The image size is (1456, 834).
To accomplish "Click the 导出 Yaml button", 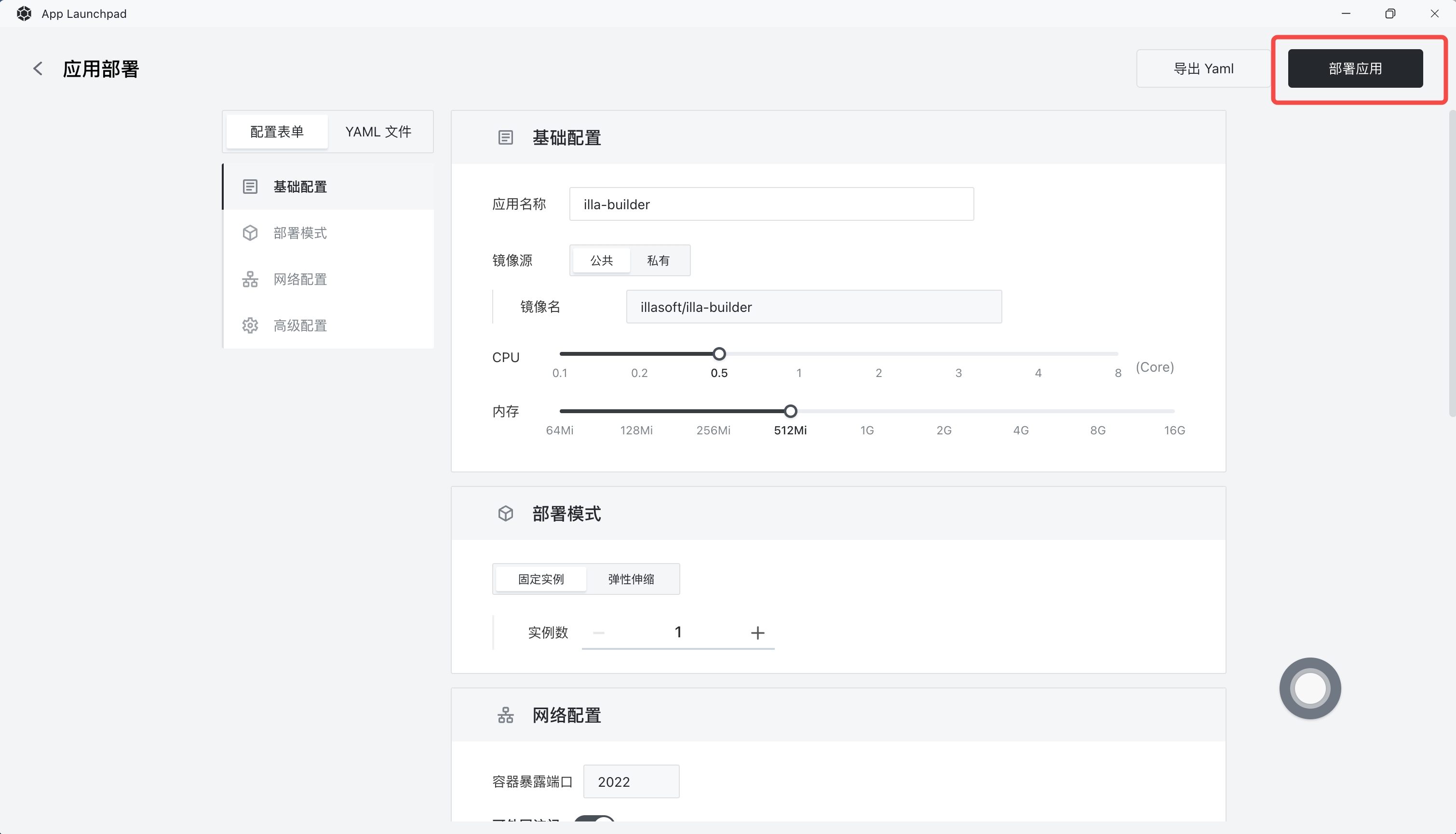I will 1203,69.
